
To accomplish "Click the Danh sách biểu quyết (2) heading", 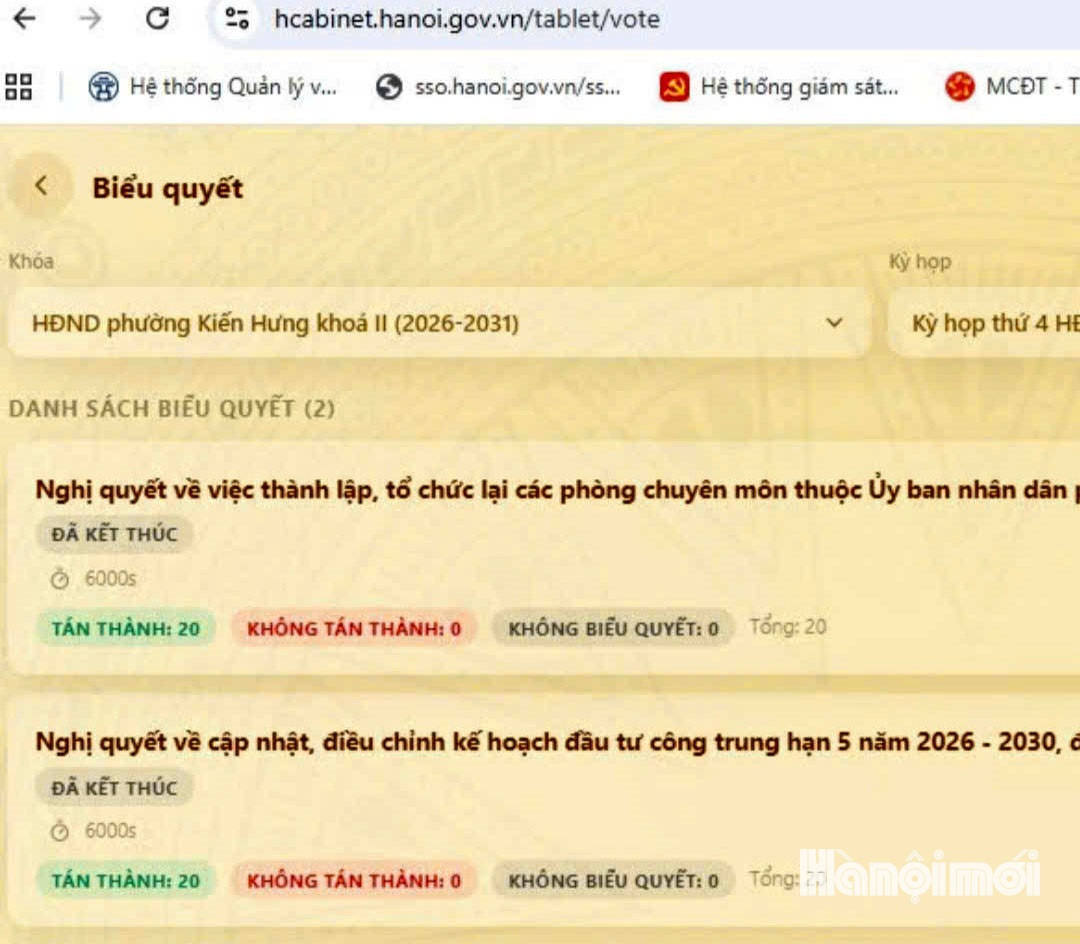I will (x=172, y=408).
